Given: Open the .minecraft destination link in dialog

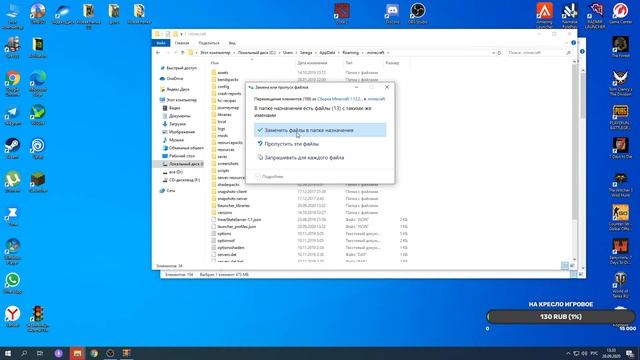Looking at the screenshot, I should pos(376,99).
